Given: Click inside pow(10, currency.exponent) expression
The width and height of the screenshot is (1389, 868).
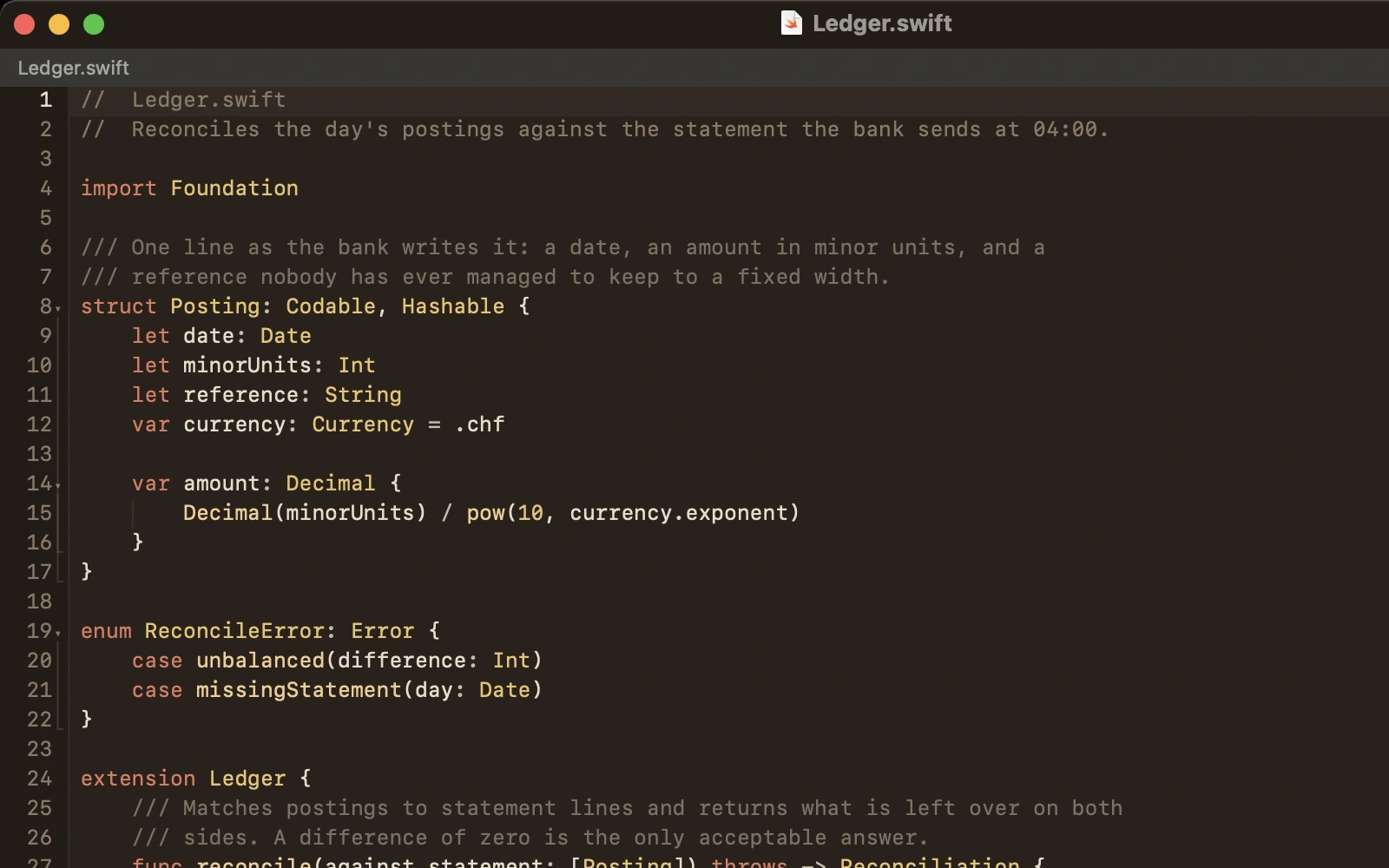Looking at the screenshot, I should coord(633,513).
